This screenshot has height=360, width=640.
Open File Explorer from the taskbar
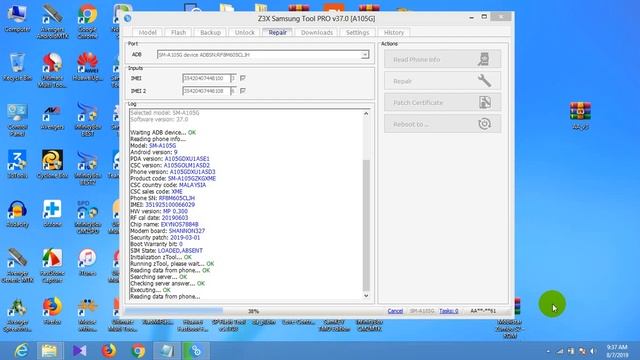(49, 351)
